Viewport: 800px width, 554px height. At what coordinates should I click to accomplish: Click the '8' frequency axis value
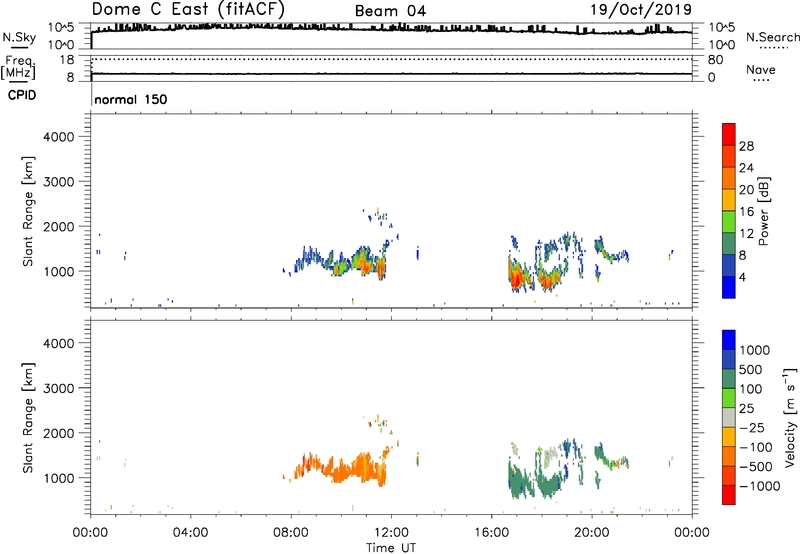[x=70, y=78]
